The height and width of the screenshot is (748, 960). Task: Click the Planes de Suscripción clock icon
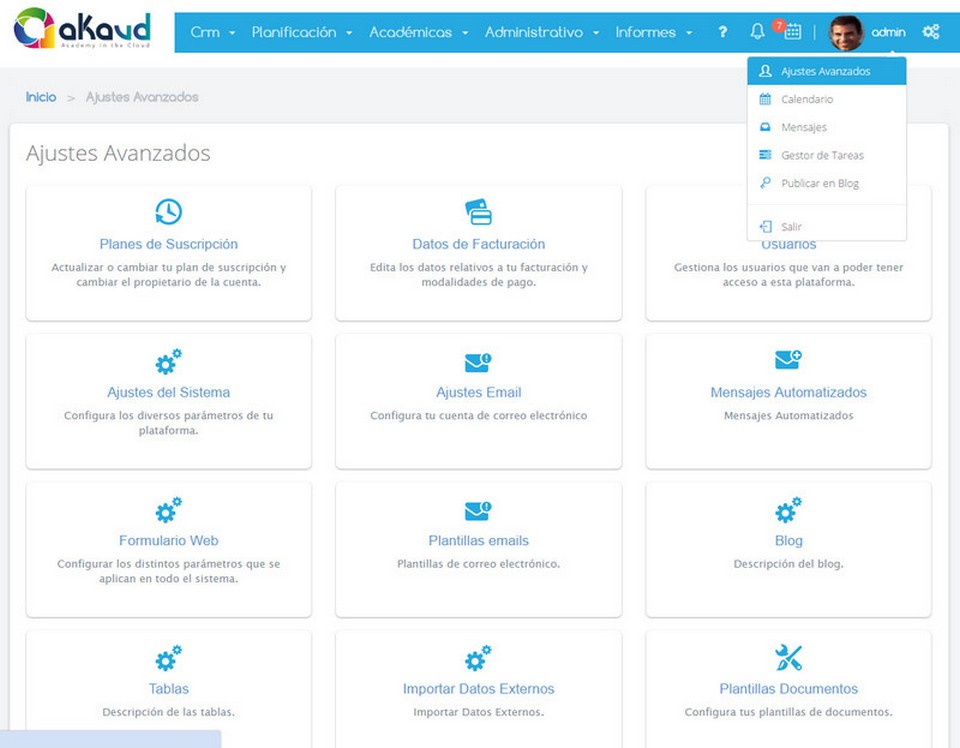point(168,211)
